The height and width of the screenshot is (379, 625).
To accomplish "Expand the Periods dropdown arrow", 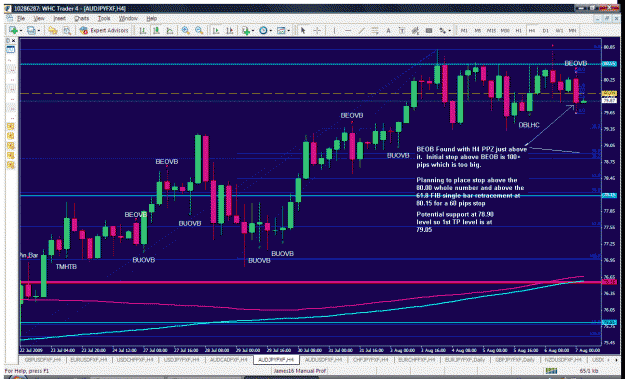I will (x=271, y=31).
